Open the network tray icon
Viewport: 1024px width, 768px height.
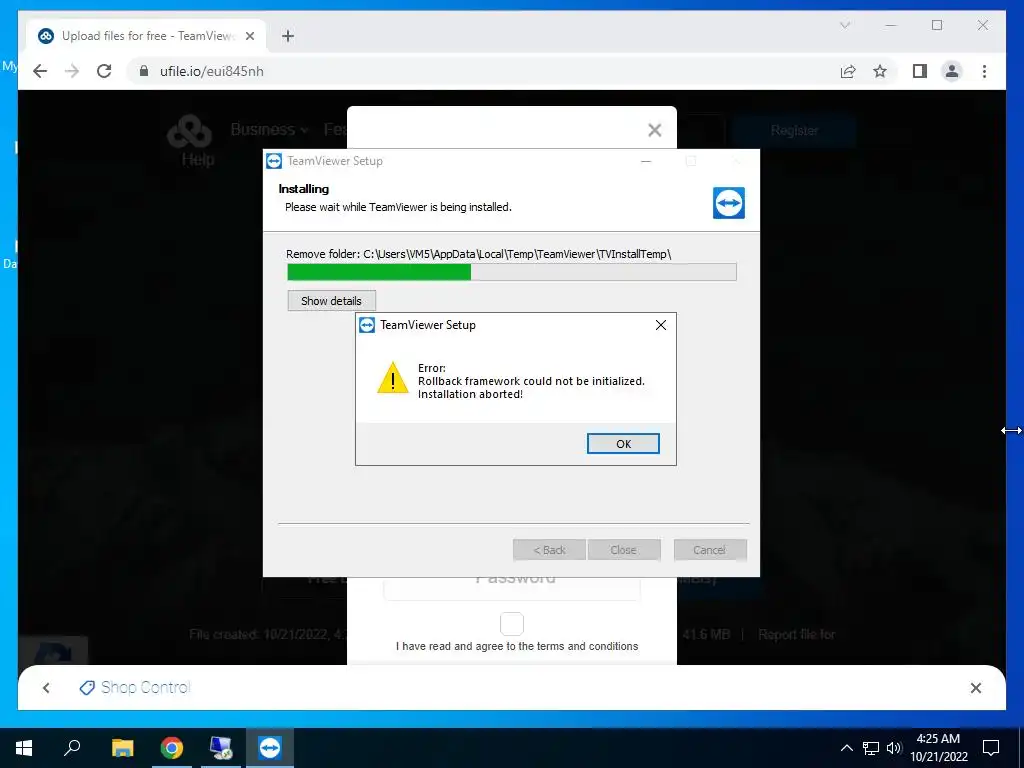click(871, 748)
